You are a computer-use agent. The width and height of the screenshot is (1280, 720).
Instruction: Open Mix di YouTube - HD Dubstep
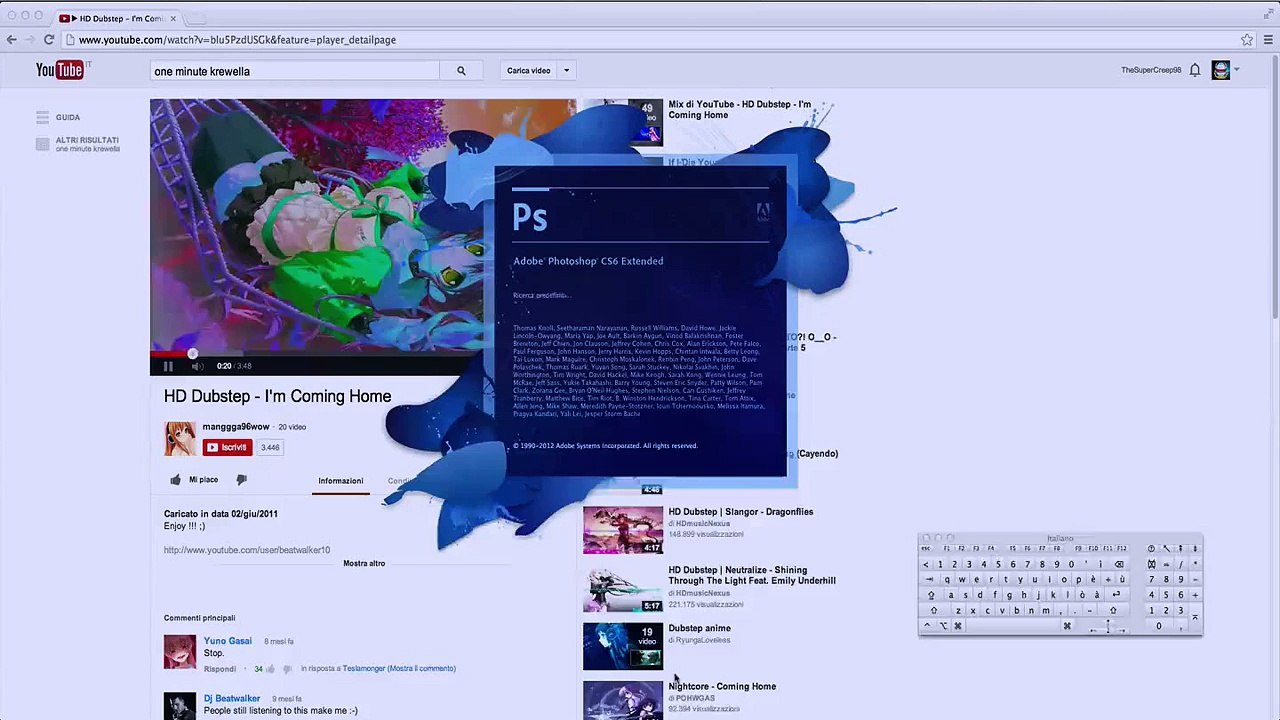pyautogui.click(x=739, y=109)
